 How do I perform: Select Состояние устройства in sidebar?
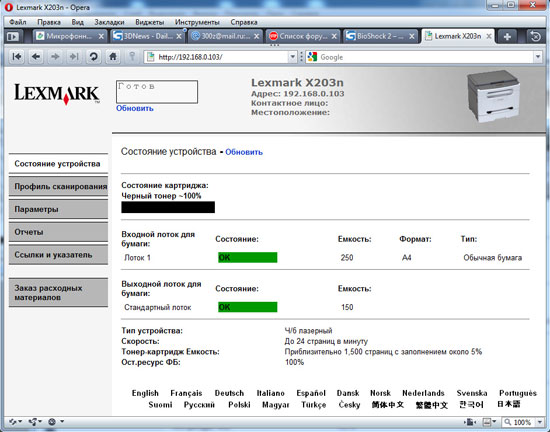(x=58, y=164)
